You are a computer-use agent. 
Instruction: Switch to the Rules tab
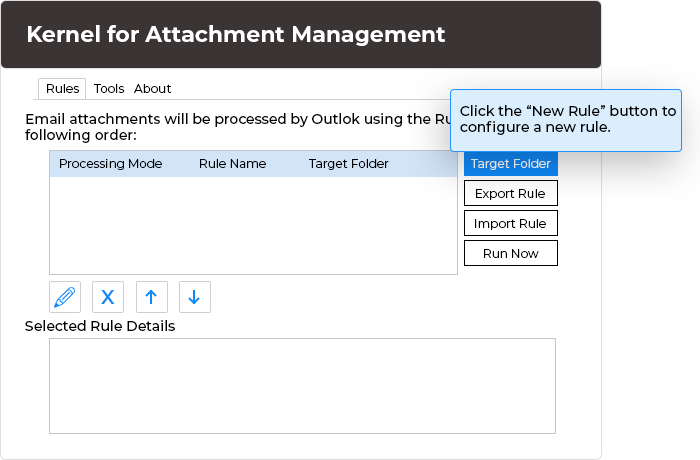click(x=62, y=89)
